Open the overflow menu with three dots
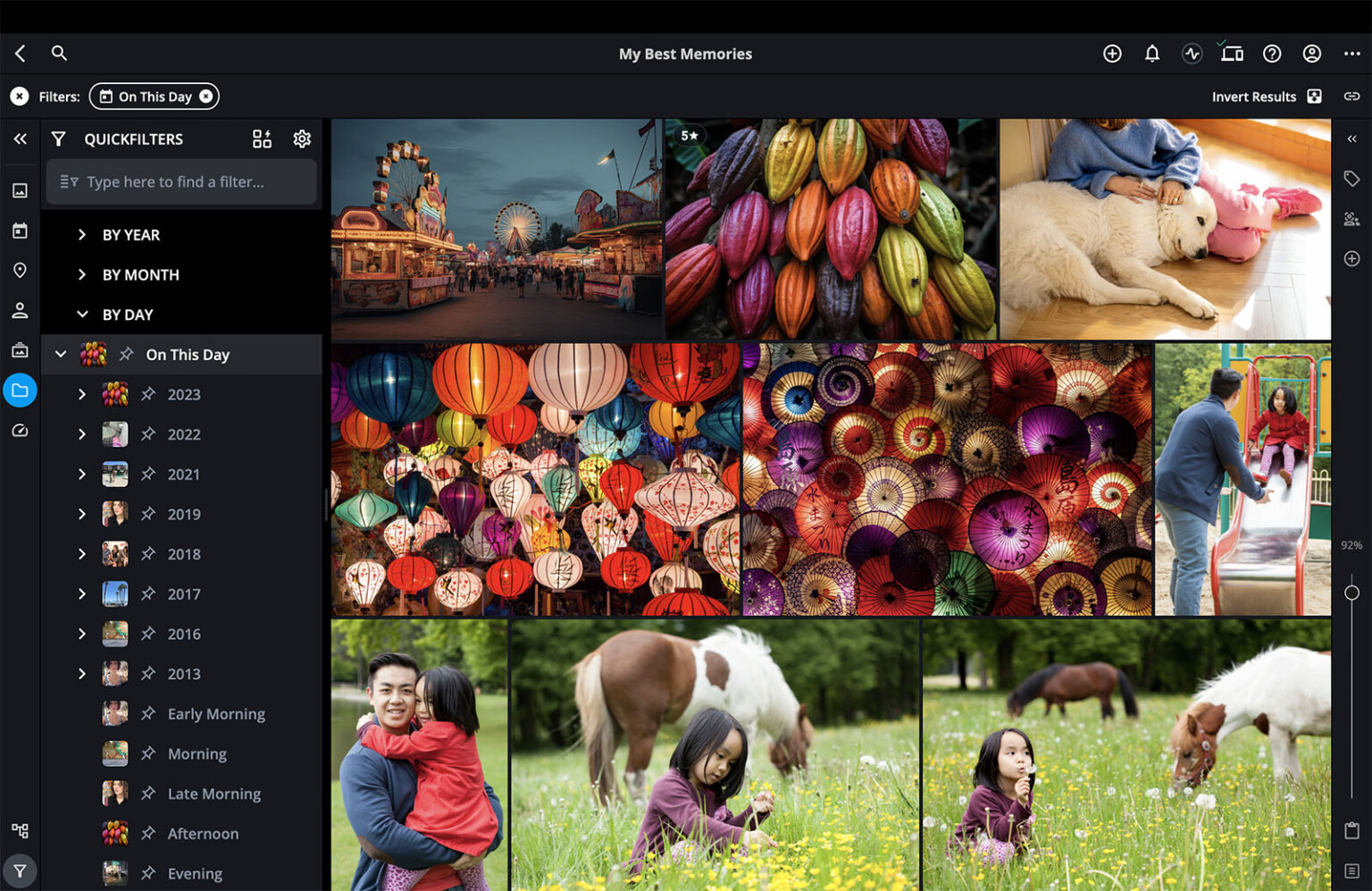Image resolution: width=1372 pixels, height=891 pixels. point(1351,54)
